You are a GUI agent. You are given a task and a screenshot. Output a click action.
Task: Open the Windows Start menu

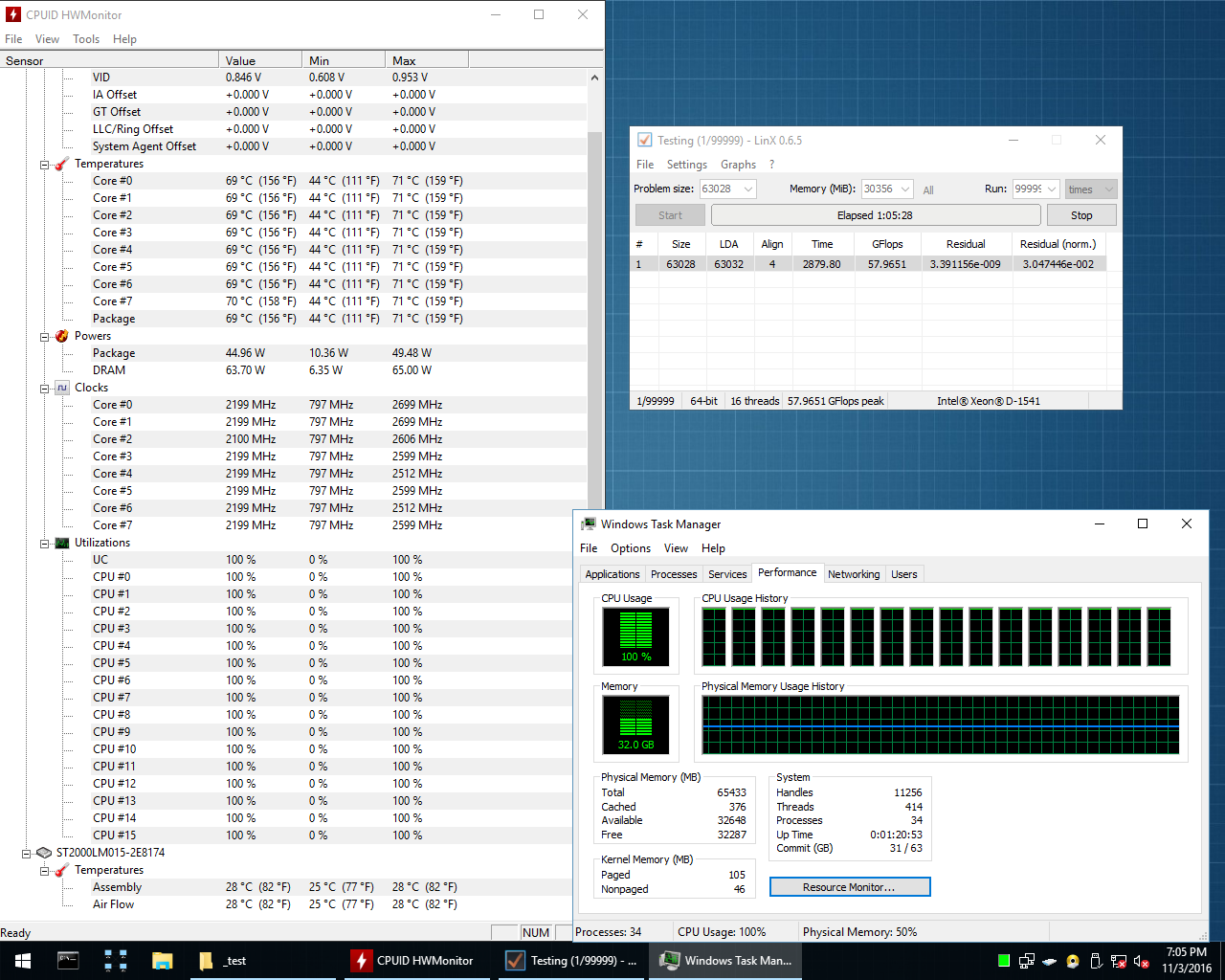click(x=22, y=960)
